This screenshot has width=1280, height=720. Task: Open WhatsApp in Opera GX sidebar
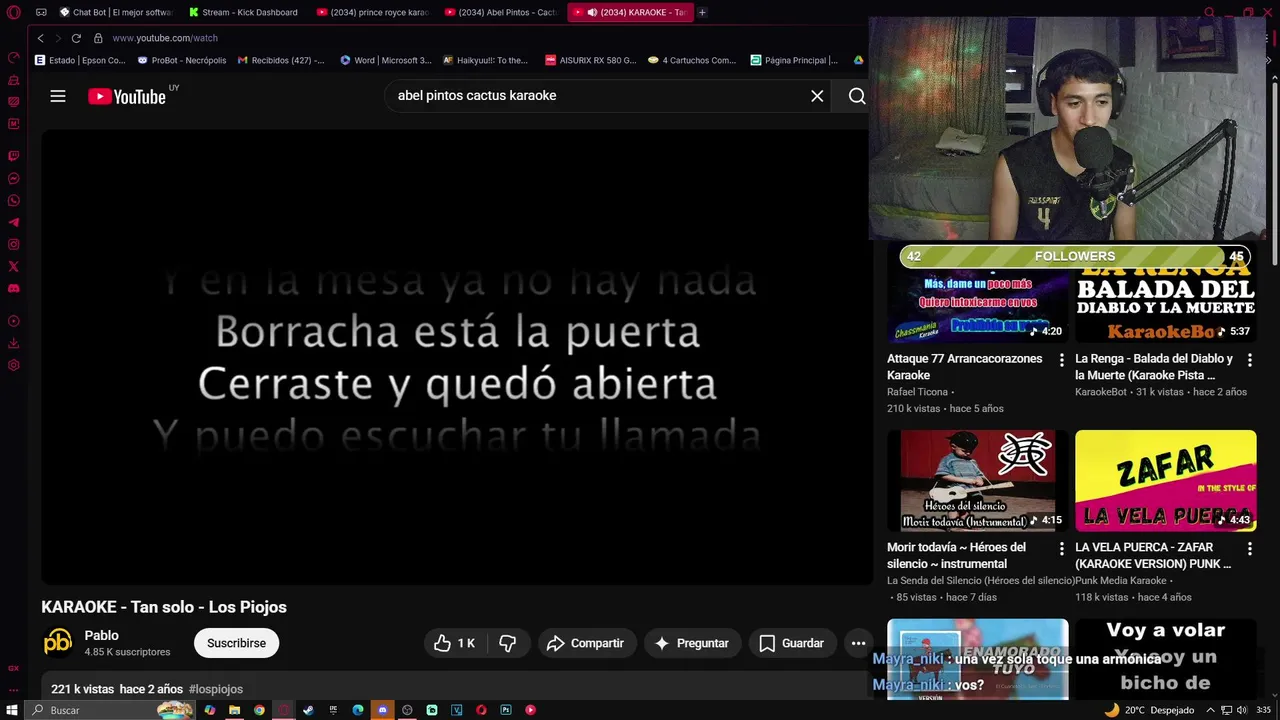pyautogui.click(x=13, y=201)
